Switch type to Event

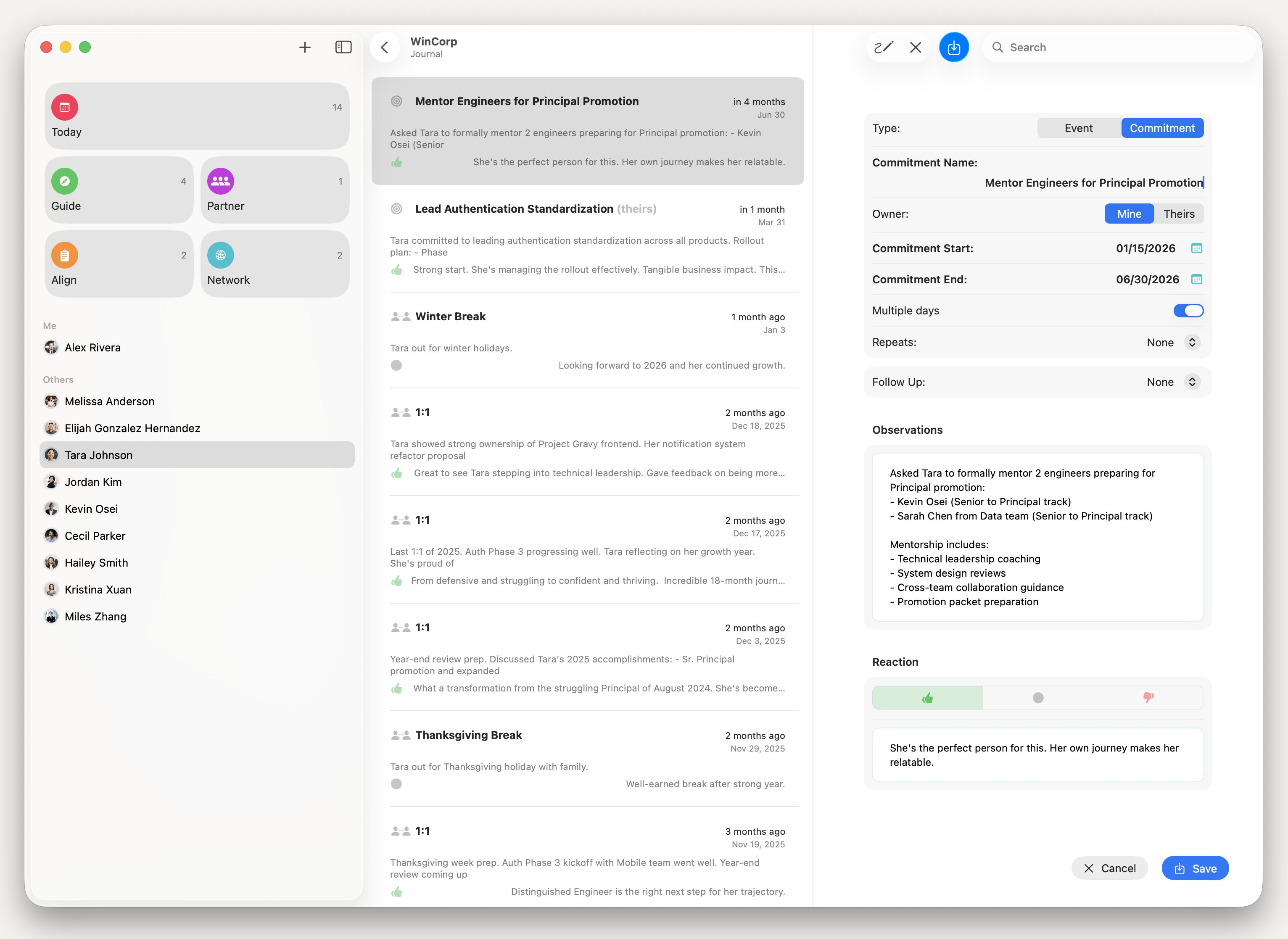click(x=1078, y=129)
